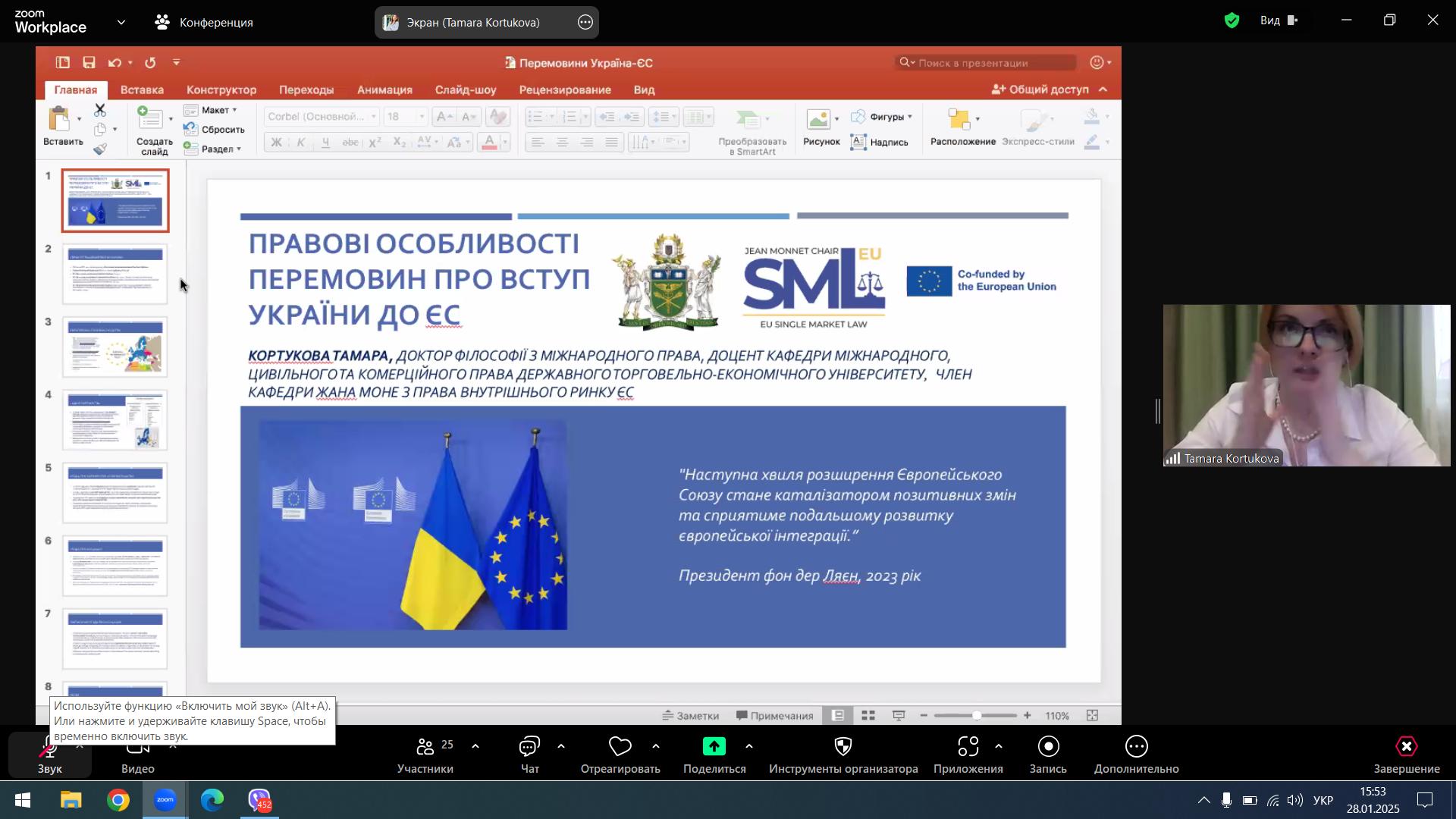
Task: Expand arrow next to Чат
Action: pyautogui.click(x=561, y=746)
